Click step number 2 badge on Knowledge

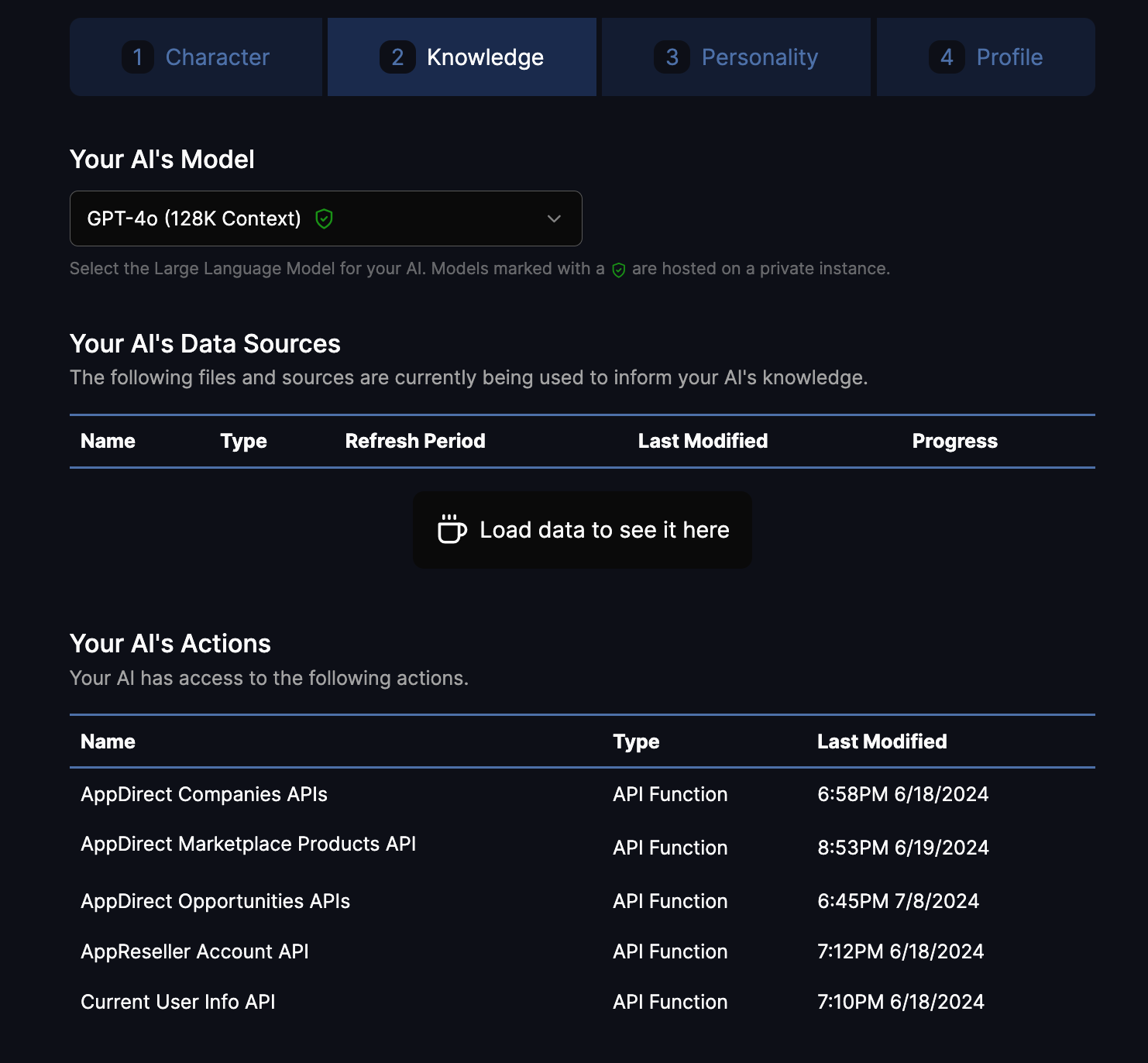(x=397, y=57)
